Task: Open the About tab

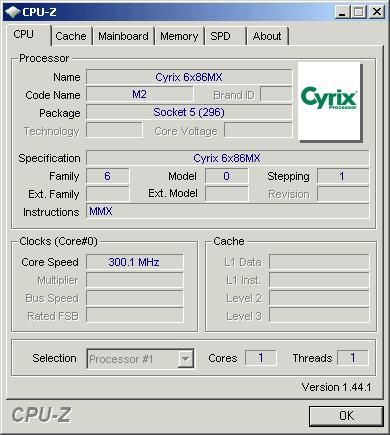Action: coord(267,36)
